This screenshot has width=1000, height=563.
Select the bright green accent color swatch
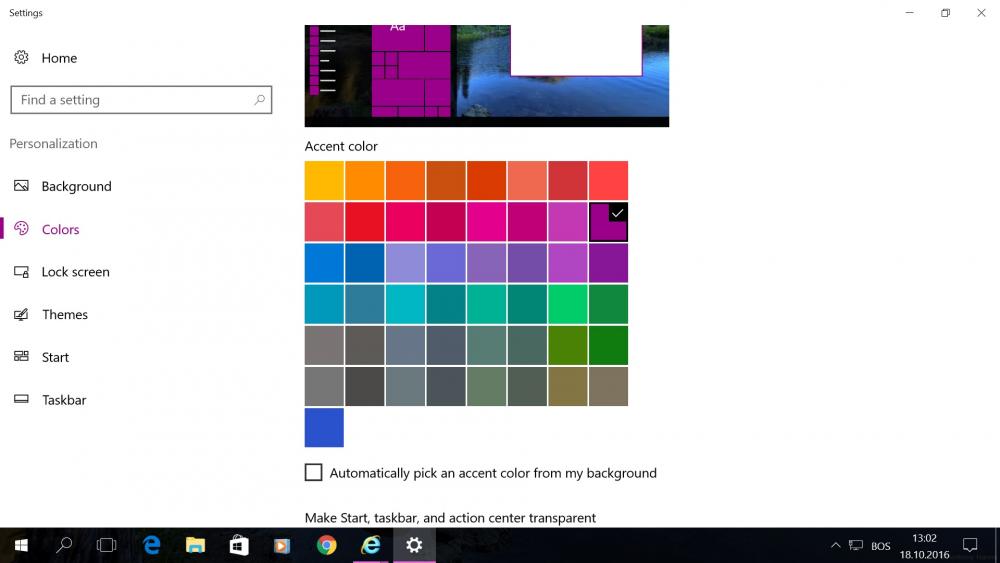coord(567,304)
